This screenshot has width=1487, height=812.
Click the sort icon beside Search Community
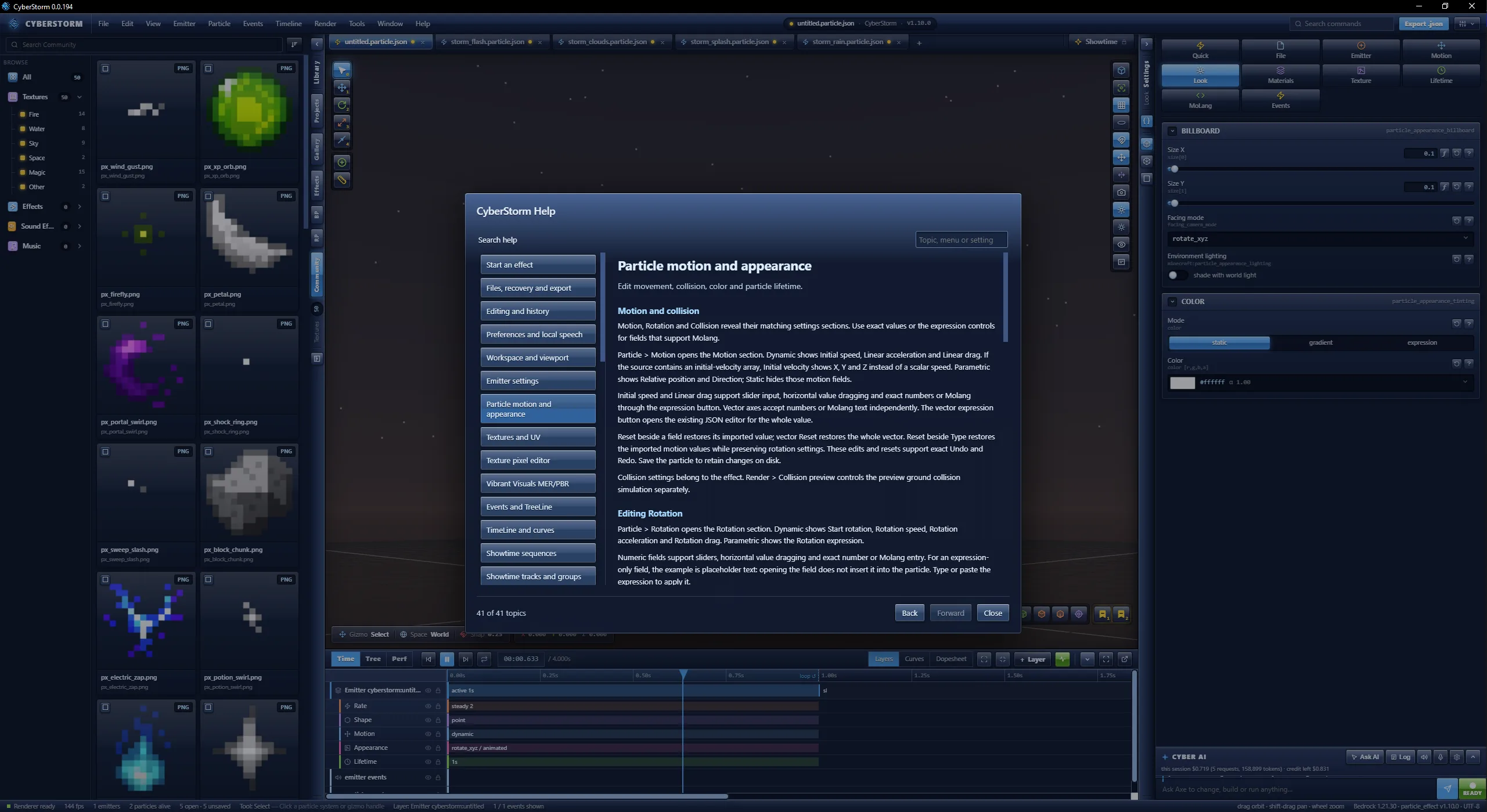coord(294,44)
